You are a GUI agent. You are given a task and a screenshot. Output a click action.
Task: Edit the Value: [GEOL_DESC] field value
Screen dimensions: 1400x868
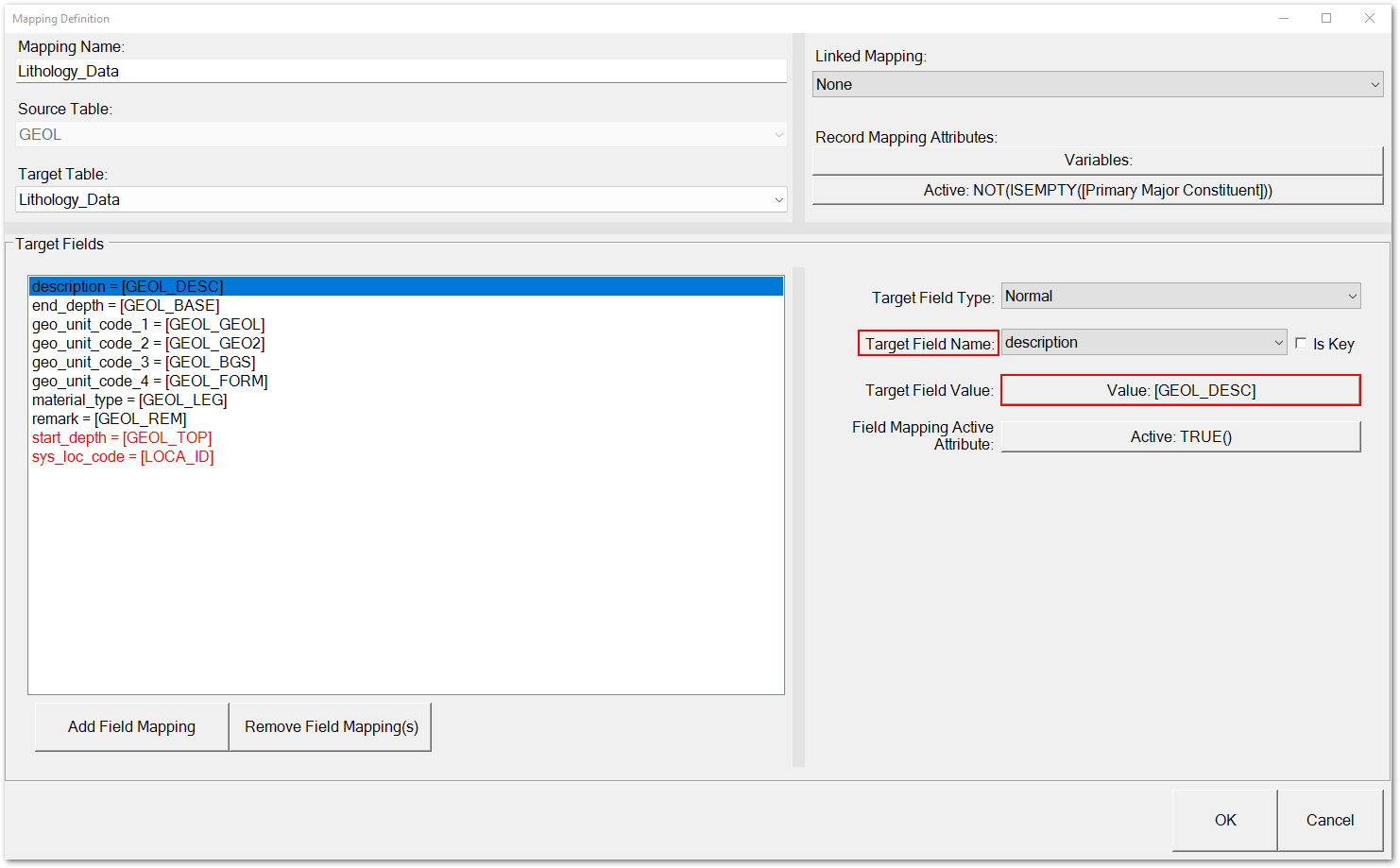[1180, 390]
